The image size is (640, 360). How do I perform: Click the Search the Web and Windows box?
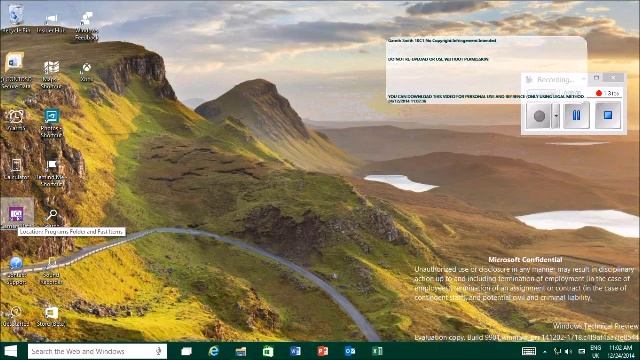coord(97,351)
